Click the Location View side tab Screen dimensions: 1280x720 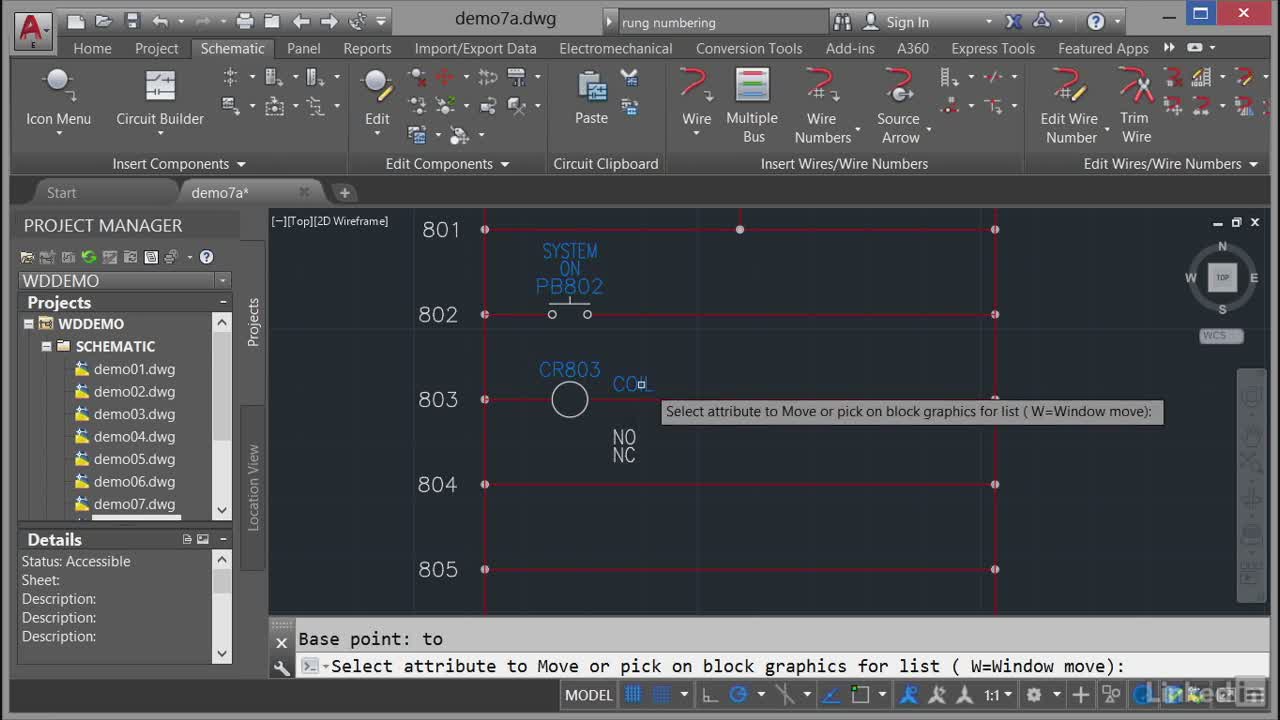coord(253,487)
